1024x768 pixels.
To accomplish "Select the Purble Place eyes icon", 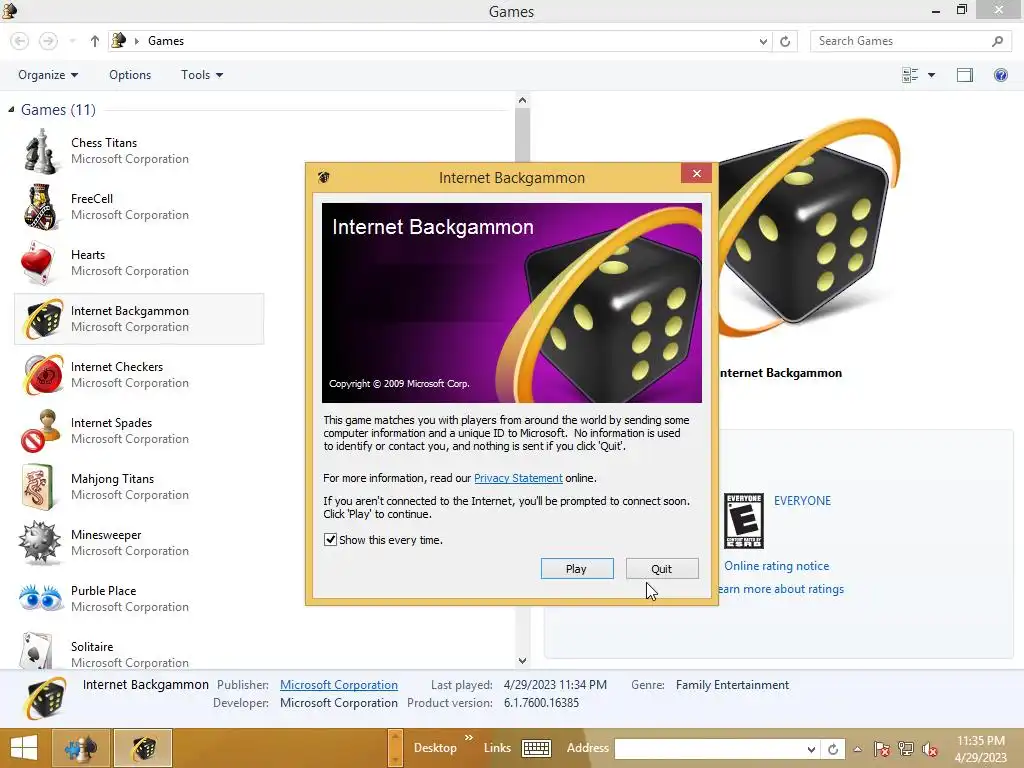I will (x=40, y=598).
